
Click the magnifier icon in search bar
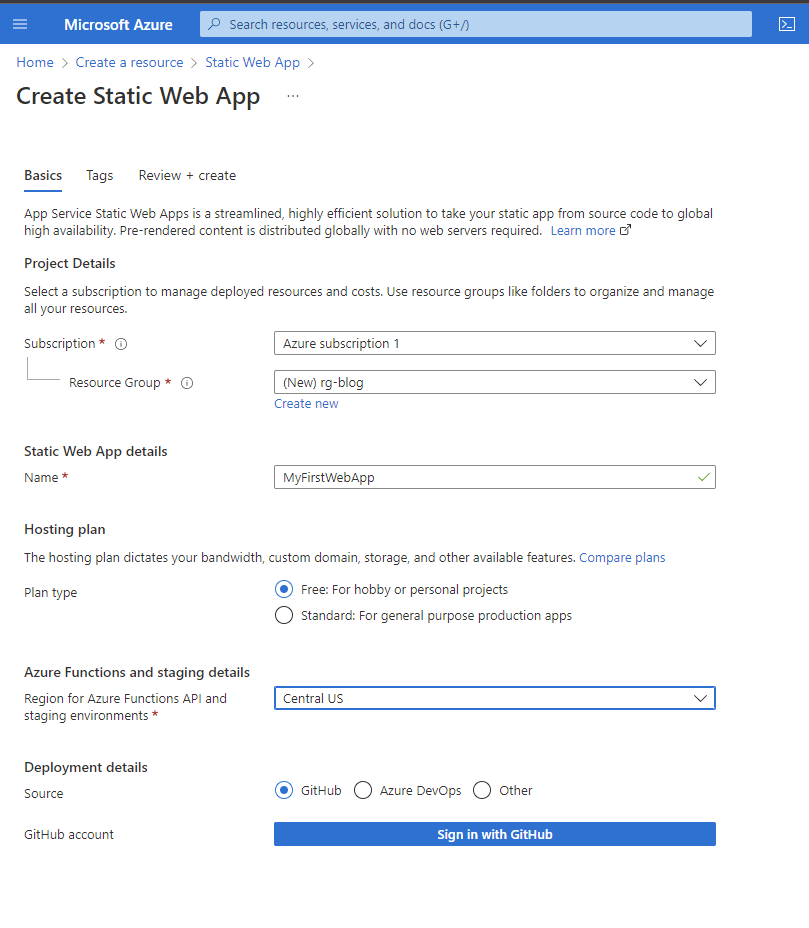(x=214, y=24)
